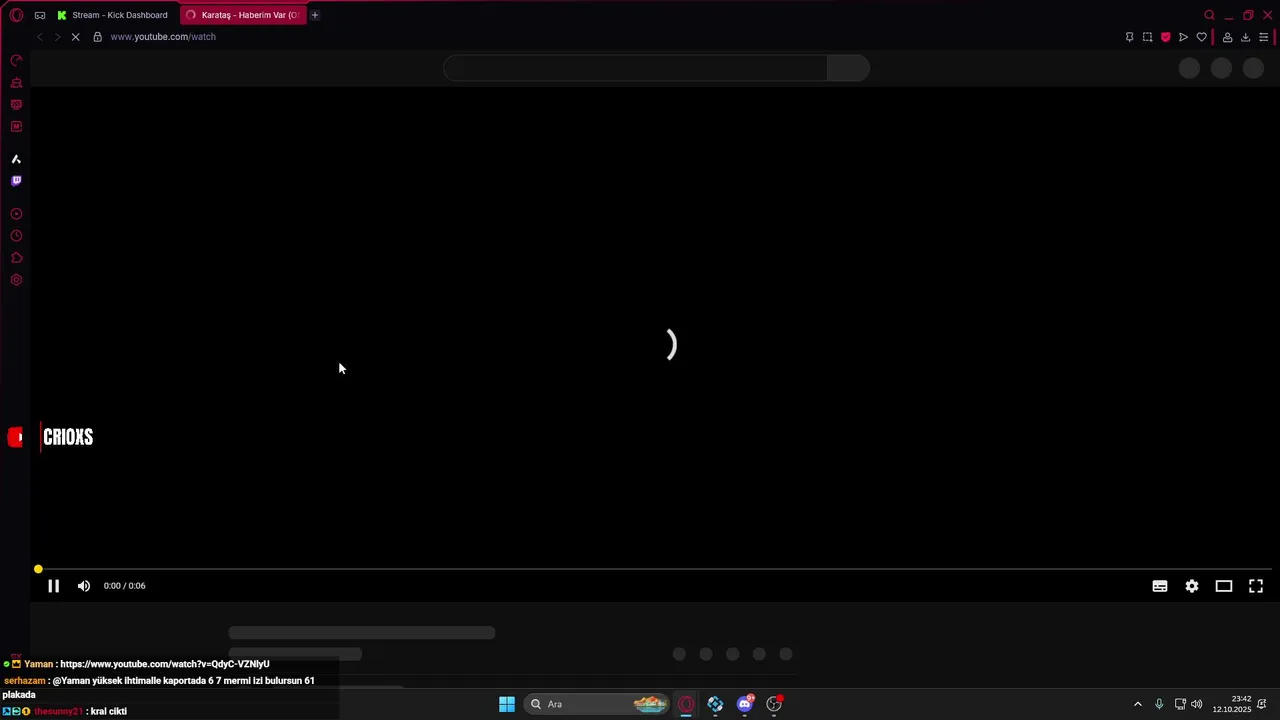Open the clock showing 23:42
Screen dimensions: 1280x720
pos(1232,704)
